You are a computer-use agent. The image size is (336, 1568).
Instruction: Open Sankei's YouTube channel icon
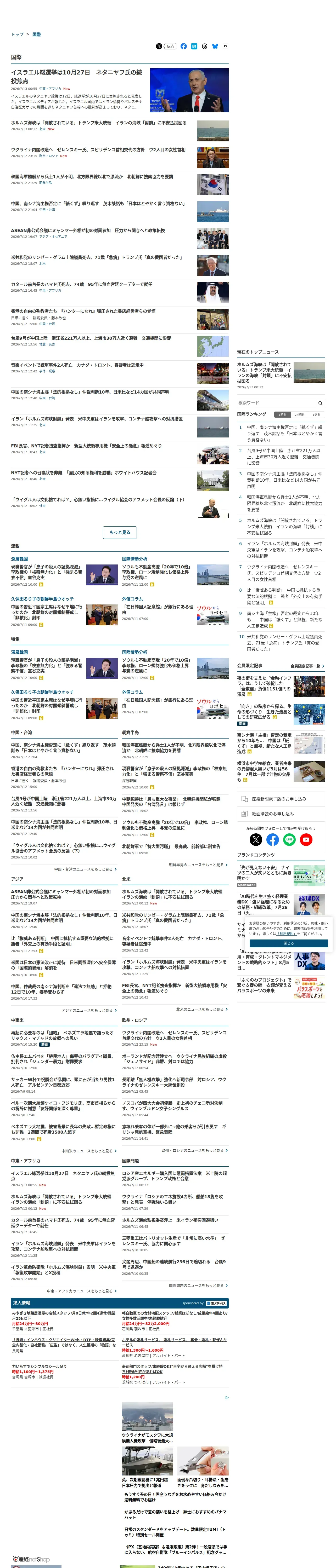(x=307, y=839)
